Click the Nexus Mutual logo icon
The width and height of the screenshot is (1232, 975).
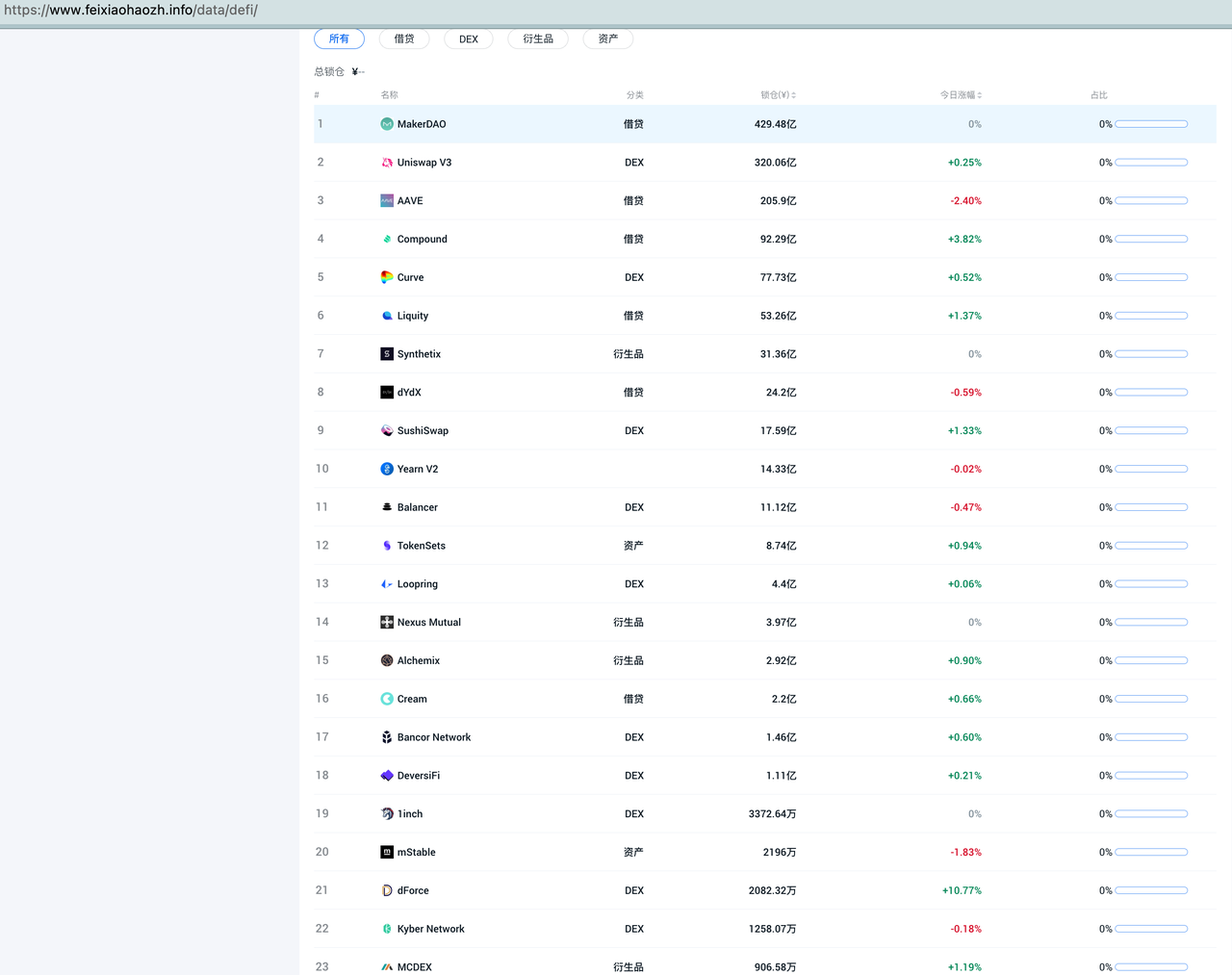(x=387, y=623)
